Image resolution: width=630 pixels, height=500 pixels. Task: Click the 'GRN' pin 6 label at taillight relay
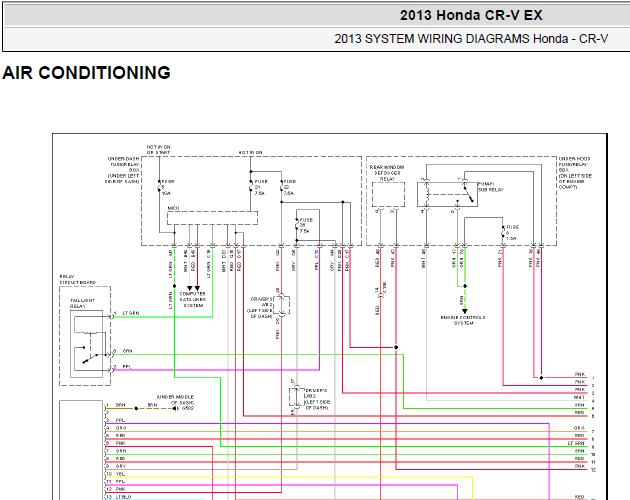click(127, 351)
